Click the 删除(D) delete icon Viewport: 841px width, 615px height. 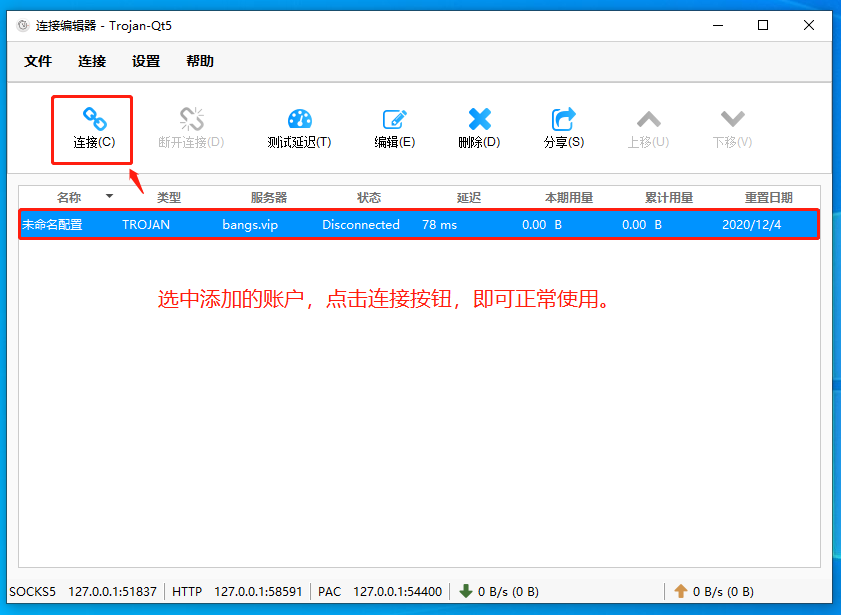pyautogui.click(x=479, y=127)
